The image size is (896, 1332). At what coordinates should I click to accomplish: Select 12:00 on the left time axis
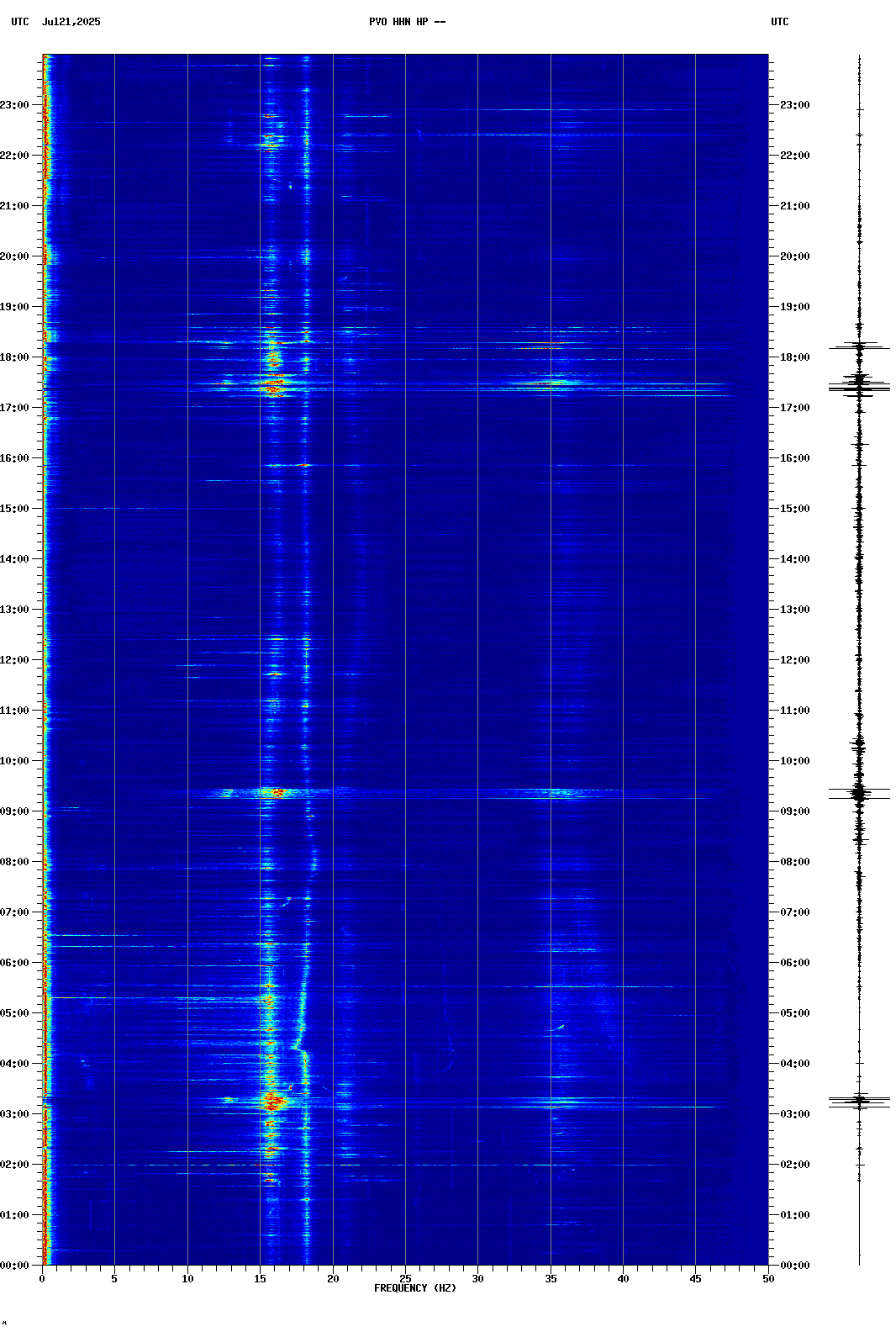click(x=14, y=660)
